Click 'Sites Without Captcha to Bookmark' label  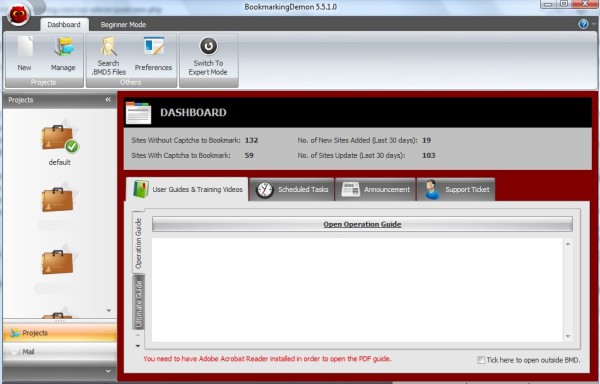point(186,140)
